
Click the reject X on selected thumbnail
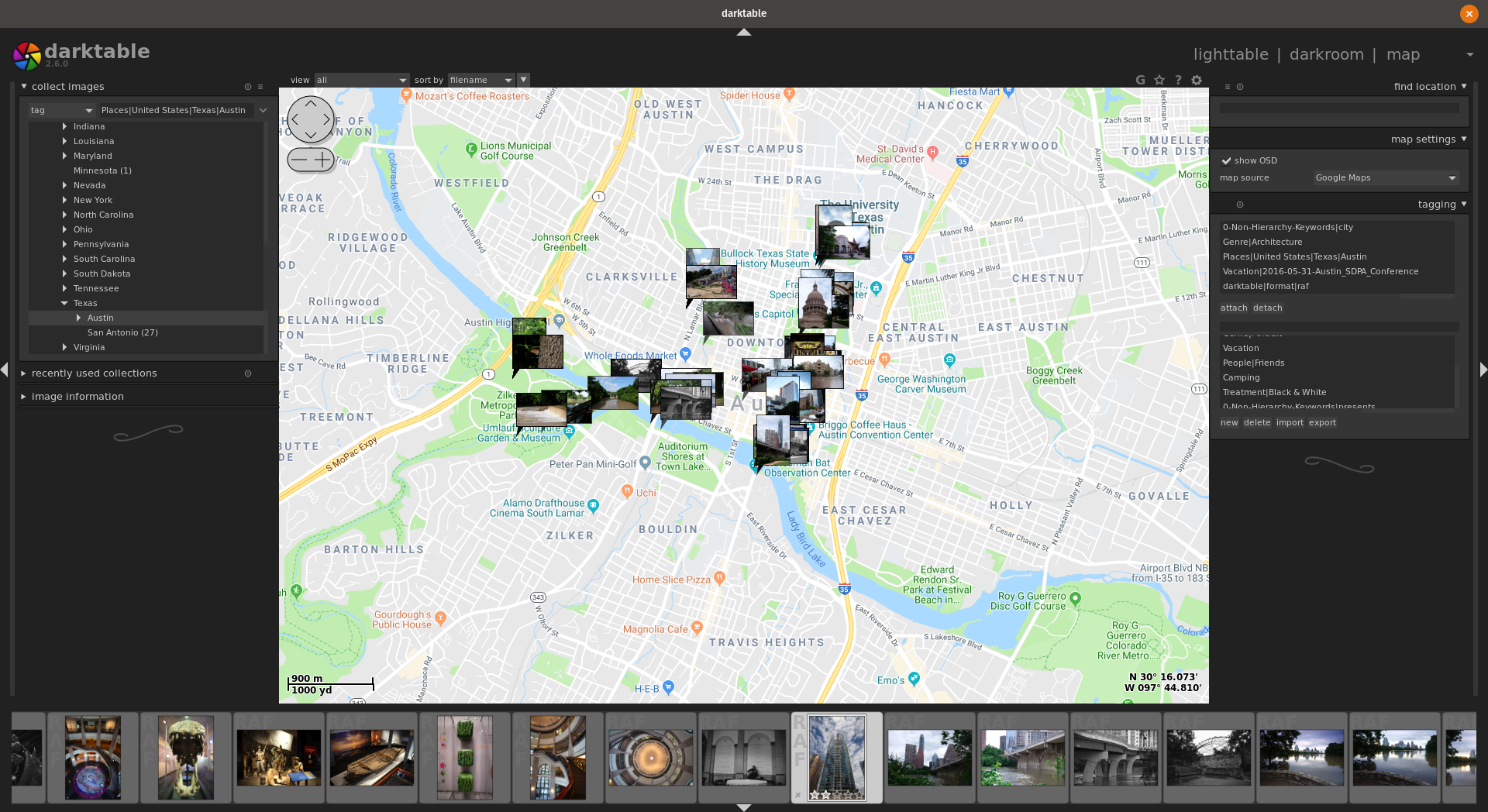(797, 795)
